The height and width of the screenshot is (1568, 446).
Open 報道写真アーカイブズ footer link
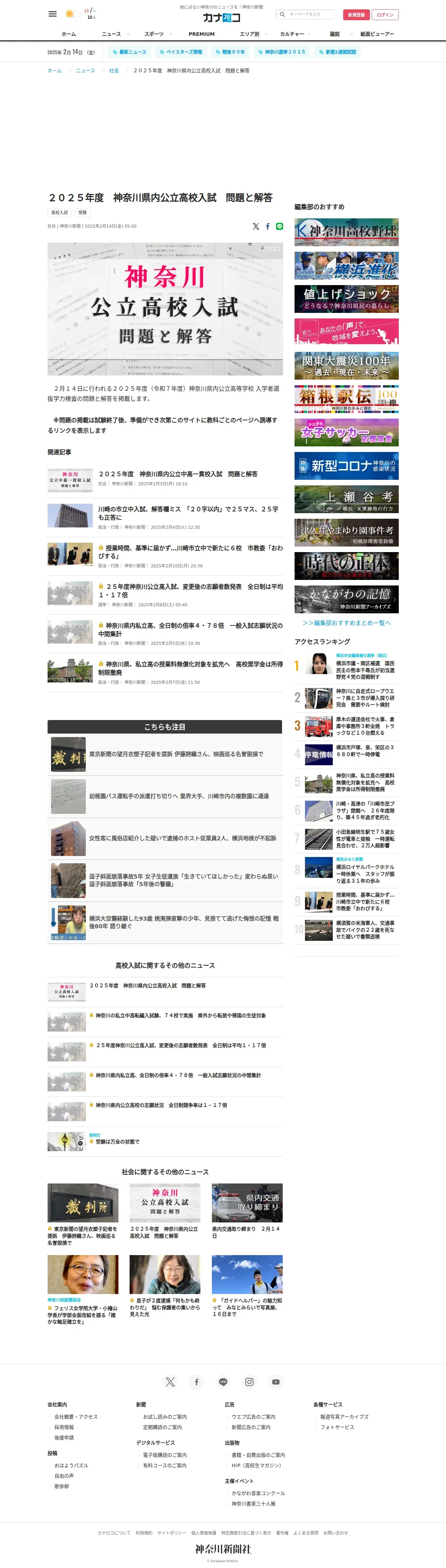coord(344,1416)
